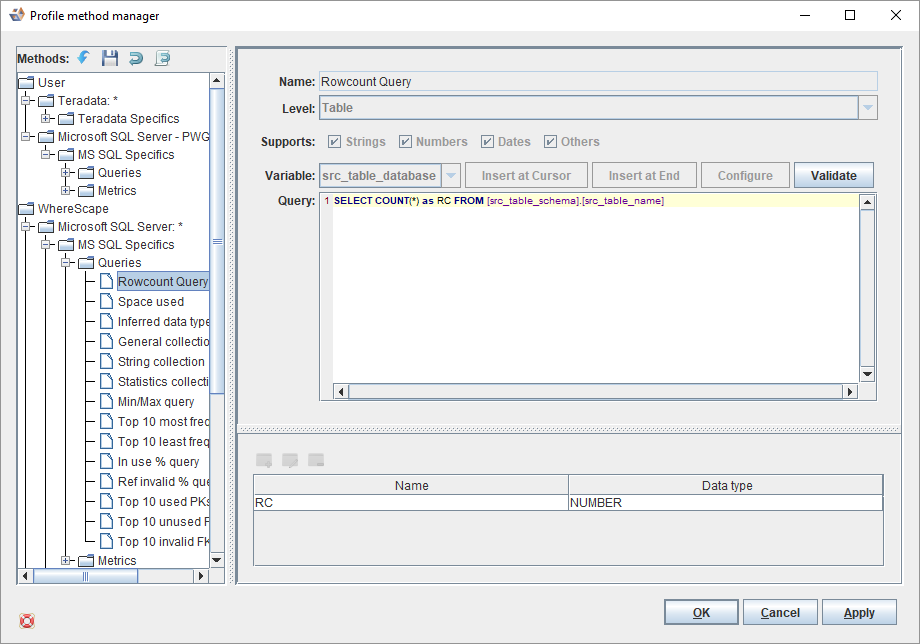Collapse the WhereScape Queries folder

click(66, 262)
